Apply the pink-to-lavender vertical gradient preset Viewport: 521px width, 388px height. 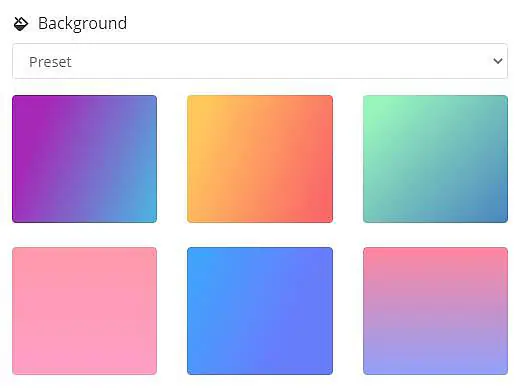click(x=435, y=311)
